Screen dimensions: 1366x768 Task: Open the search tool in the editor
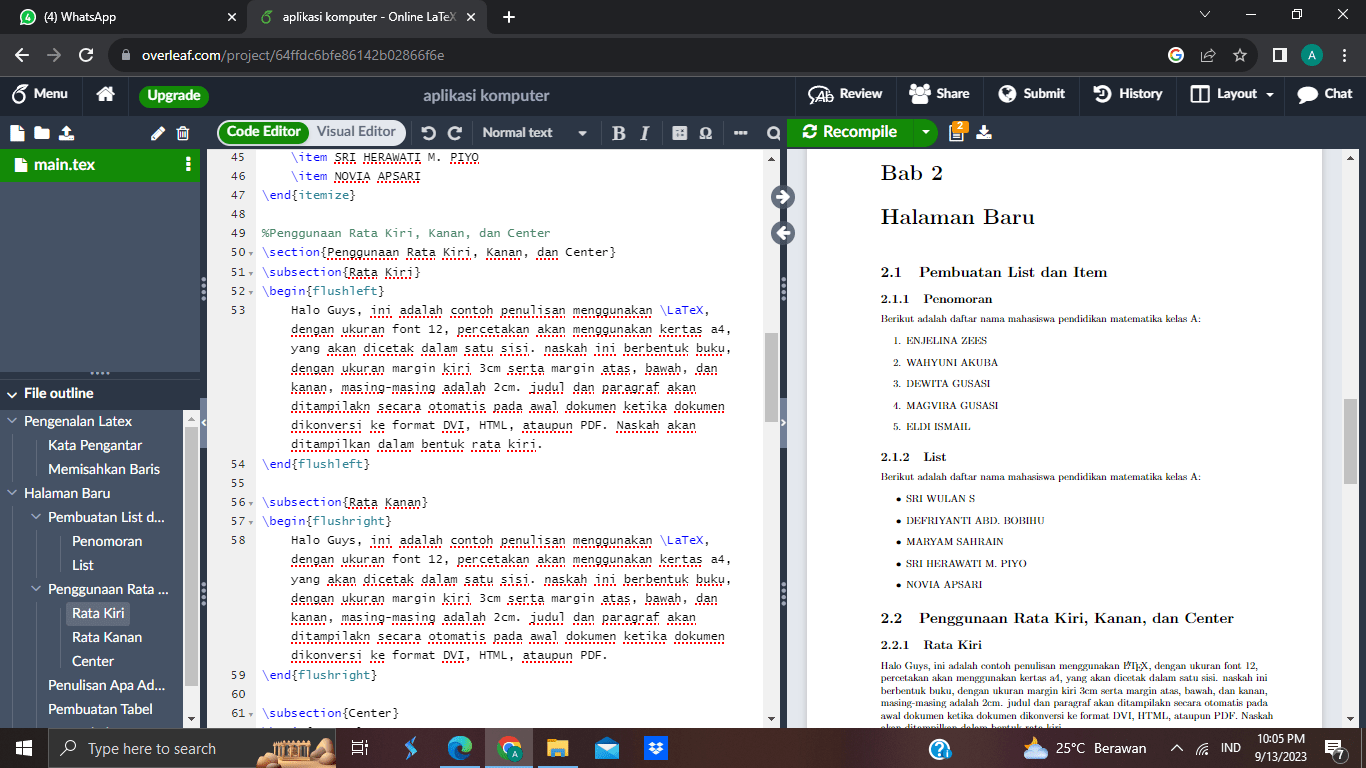[x=773, y=133]
